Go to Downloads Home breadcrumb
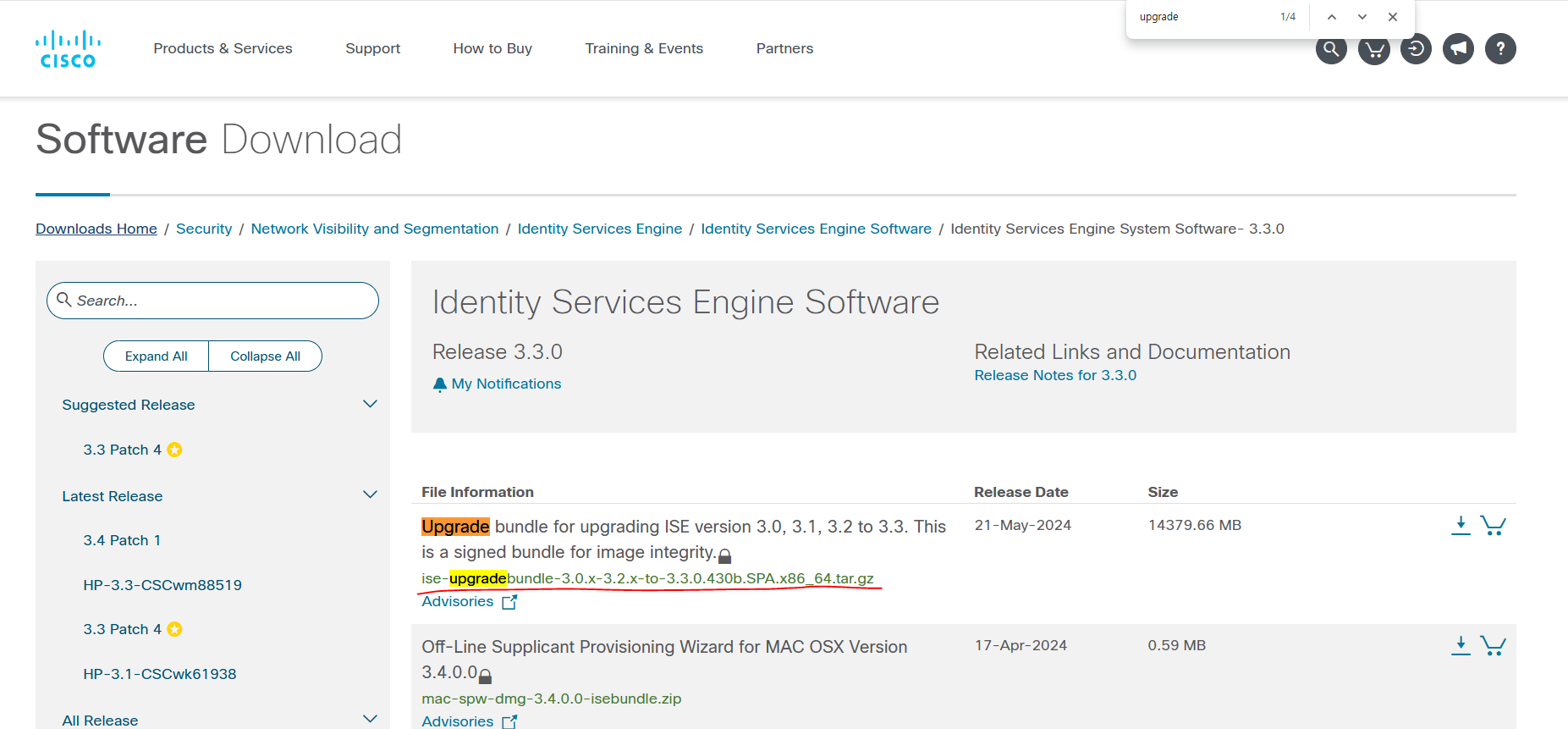1568x729 pixels. coord(96,229)
